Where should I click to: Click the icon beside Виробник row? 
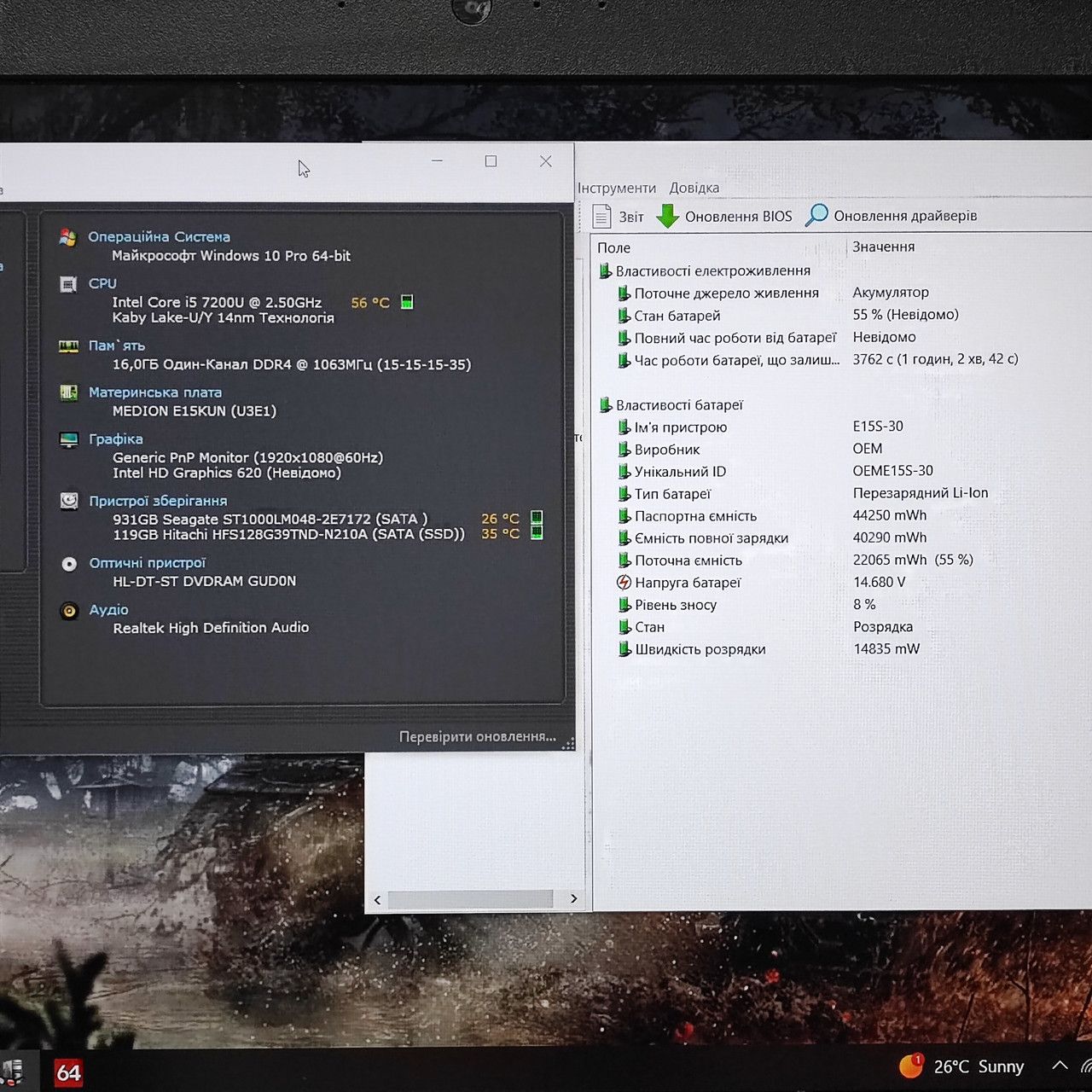point(624,450)
